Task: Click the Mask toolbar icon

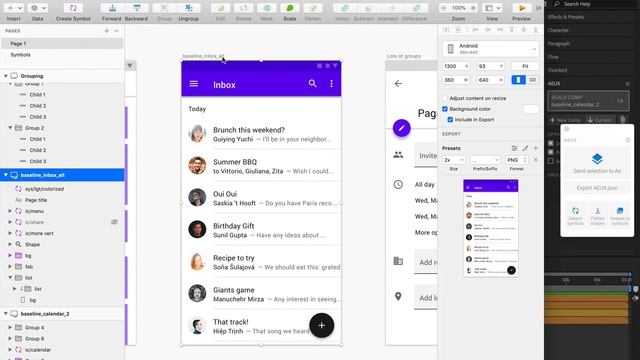Action: click(267, 8)
